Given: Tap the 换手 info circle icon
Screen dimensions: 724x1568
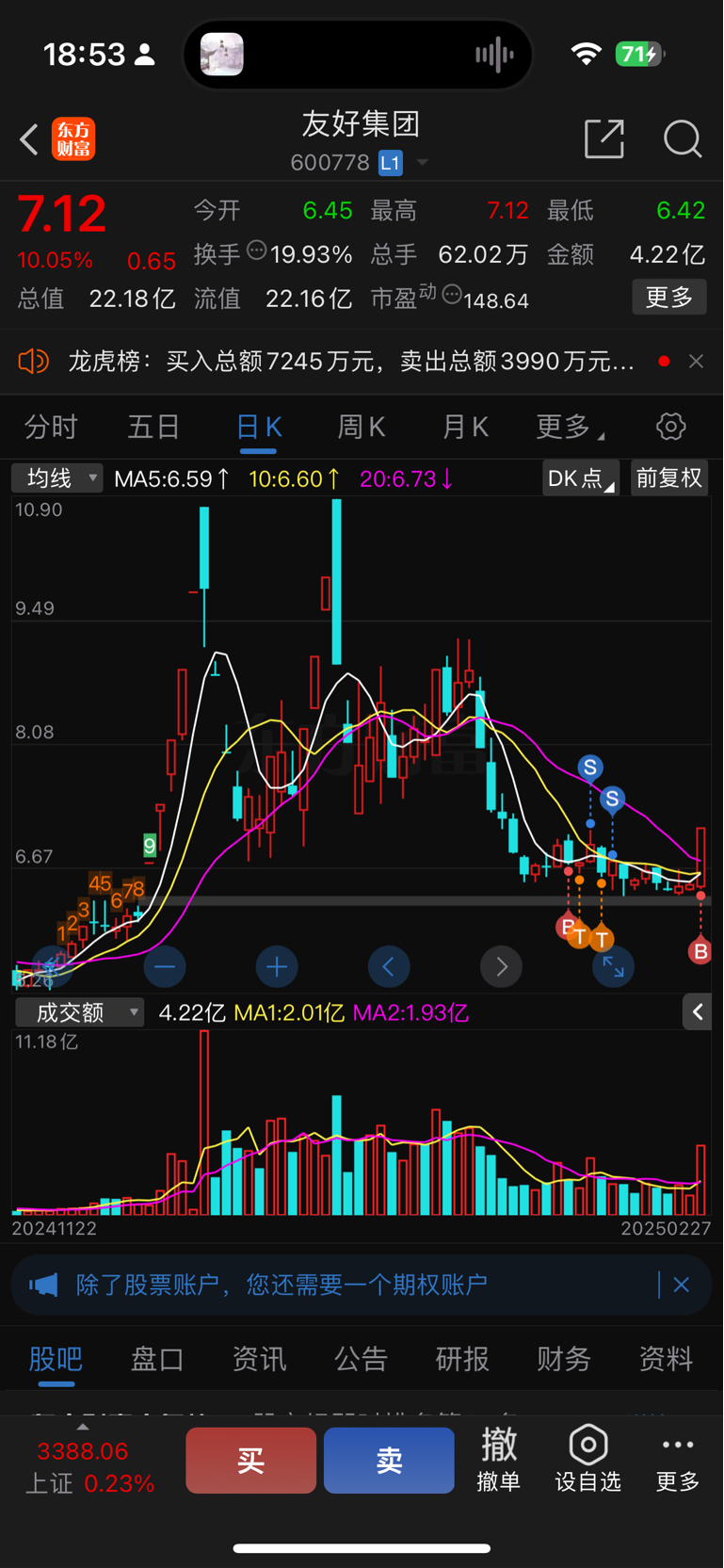Looking at the screenshot, I should [x=256, y=250].
